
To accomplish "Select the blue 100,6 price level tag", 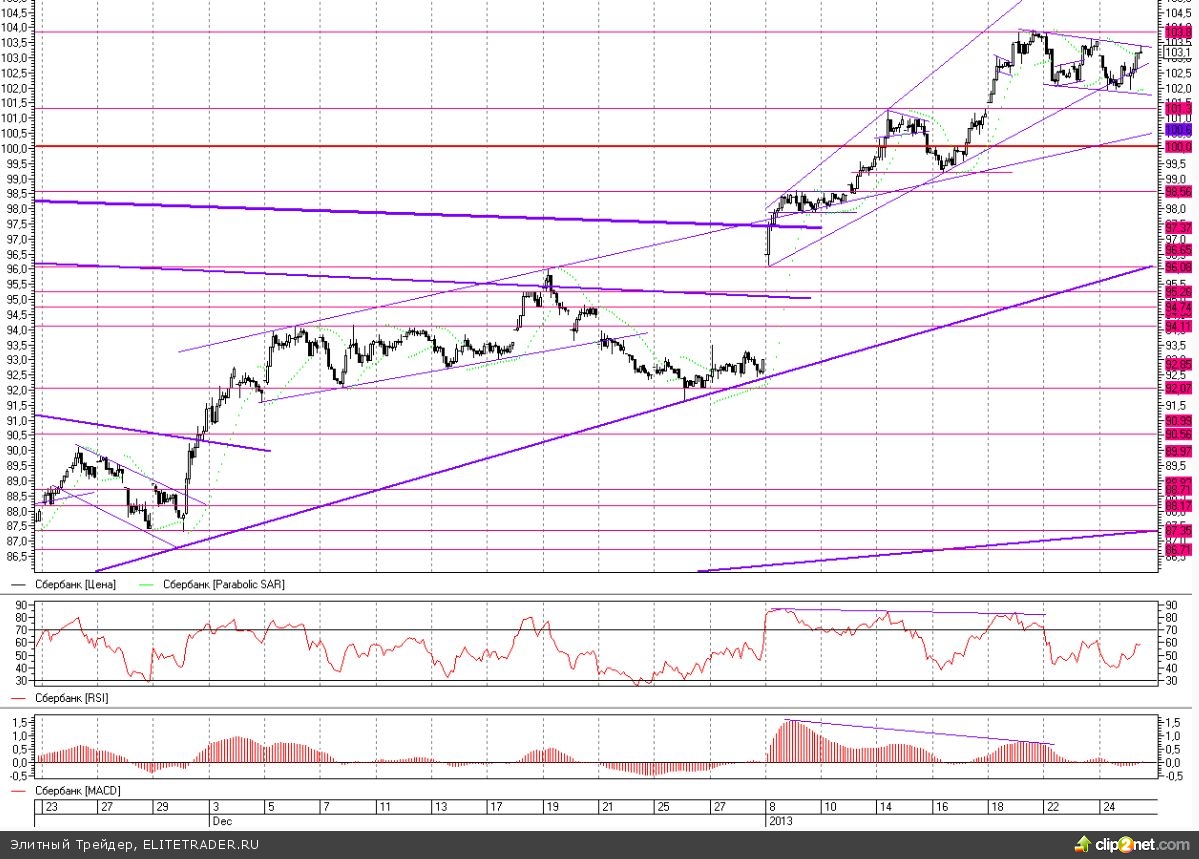I will [1178, 130].
